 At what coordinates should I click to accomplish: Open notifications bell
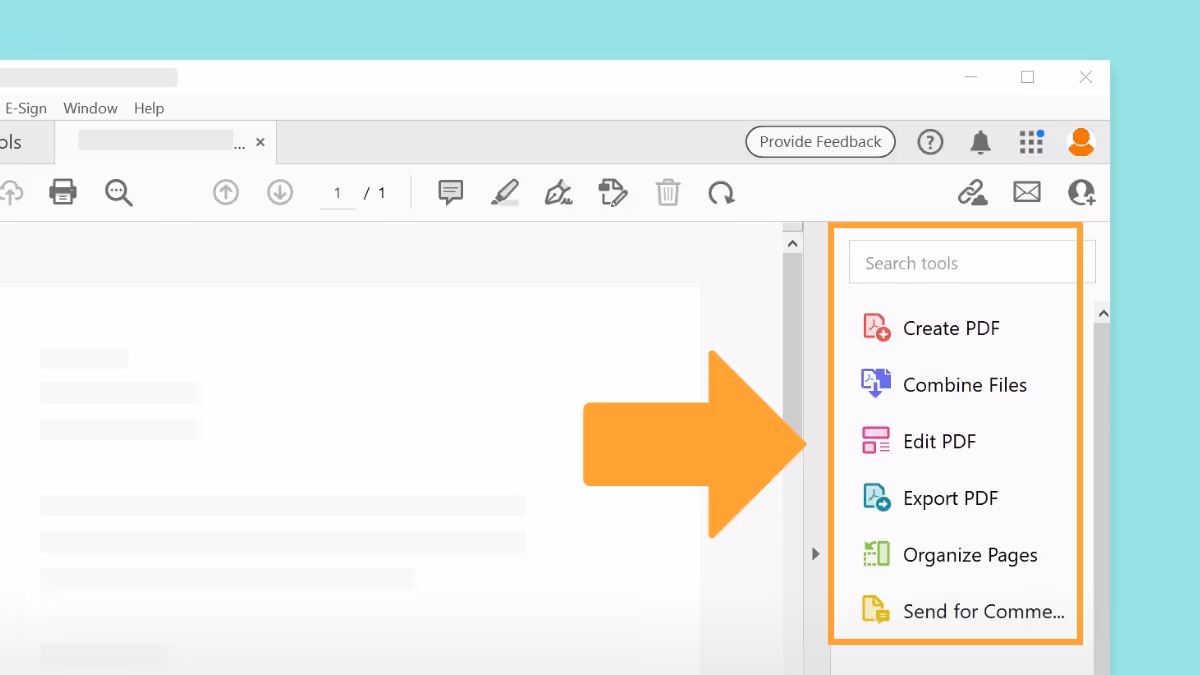pyautogui.click(x=980, y=142)
